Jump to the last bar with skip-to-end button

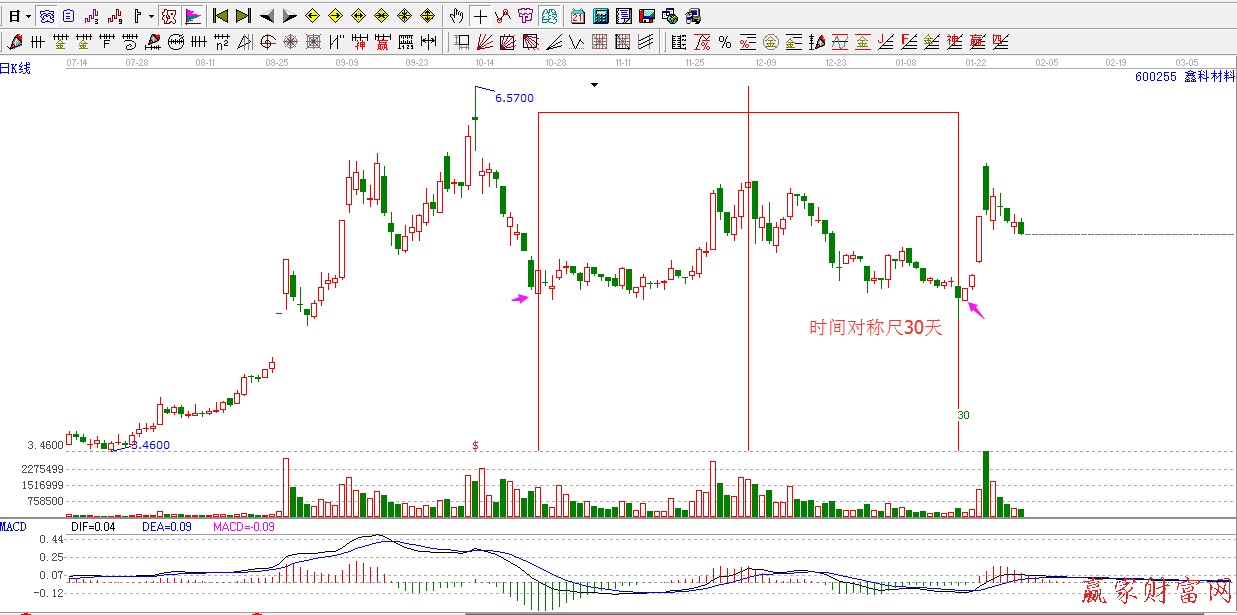[x=243, y=16]
